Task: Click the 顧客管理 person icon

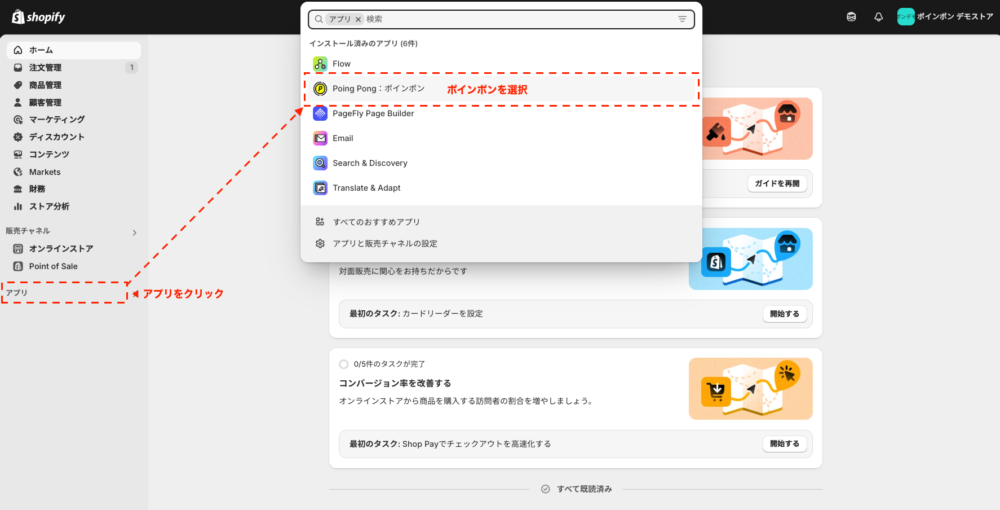Action: click(18, 102)
